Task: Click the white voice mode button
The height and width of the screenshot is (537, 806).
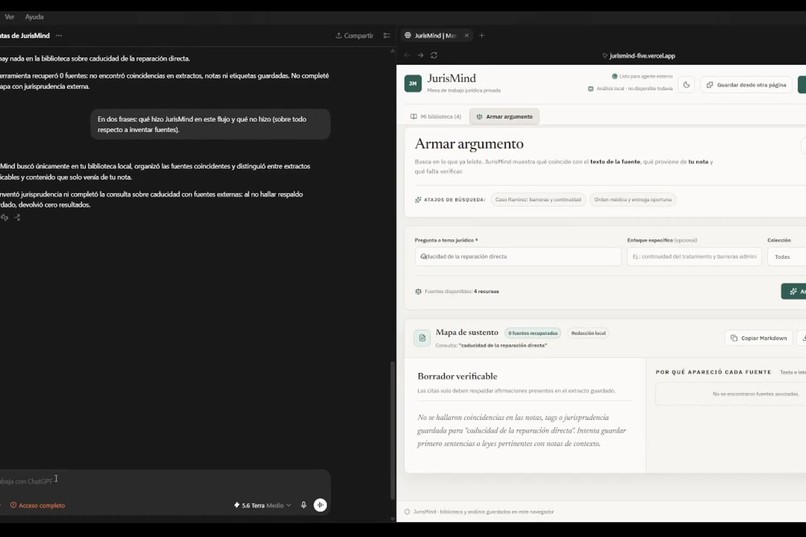Action: pyautogui.click(x=320, y=505)
